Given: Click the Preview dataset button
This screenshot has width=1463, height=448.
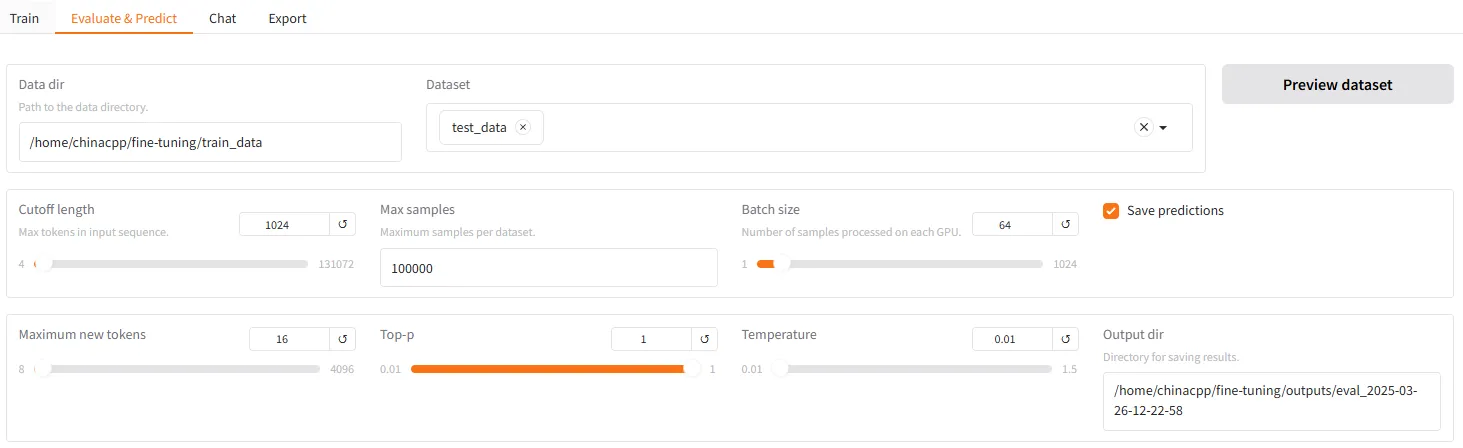Looking at the screenshot, I should (1337, 85).
